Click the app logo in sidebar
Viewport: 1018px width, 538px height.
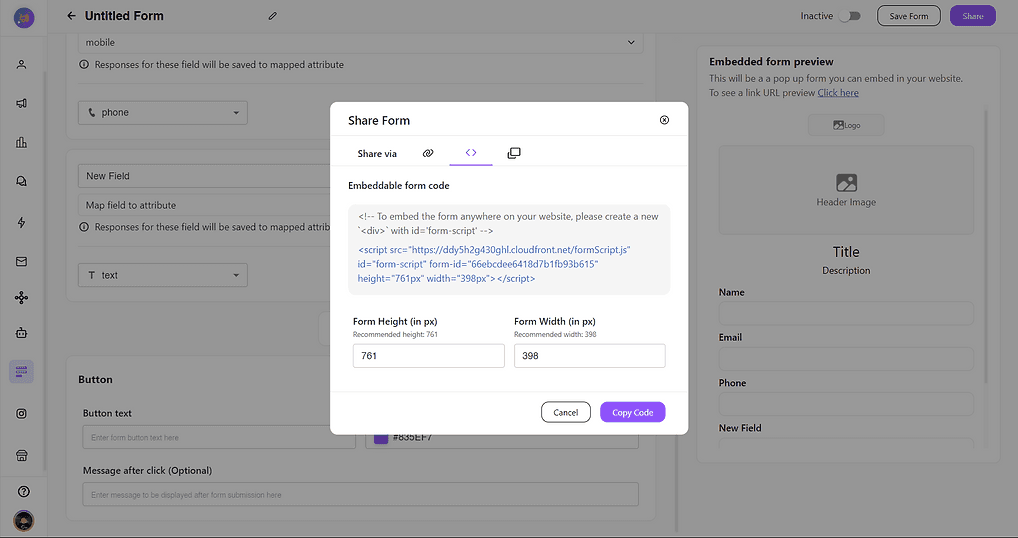click(24, 18)
